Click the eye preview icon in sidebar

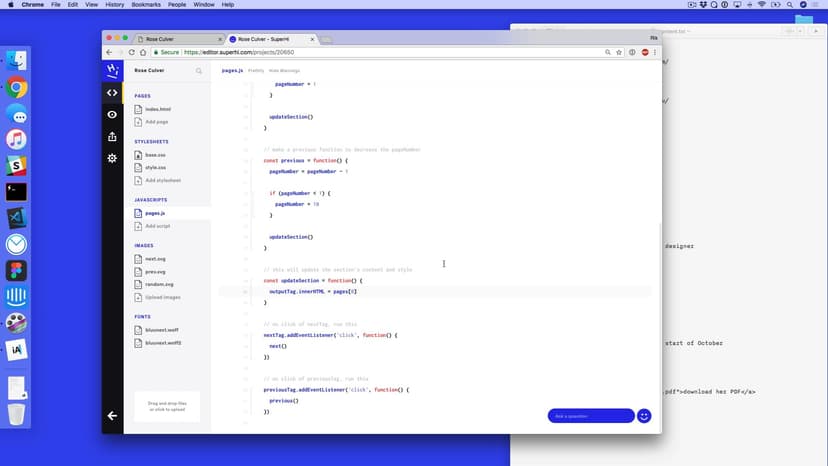point(112,114)
